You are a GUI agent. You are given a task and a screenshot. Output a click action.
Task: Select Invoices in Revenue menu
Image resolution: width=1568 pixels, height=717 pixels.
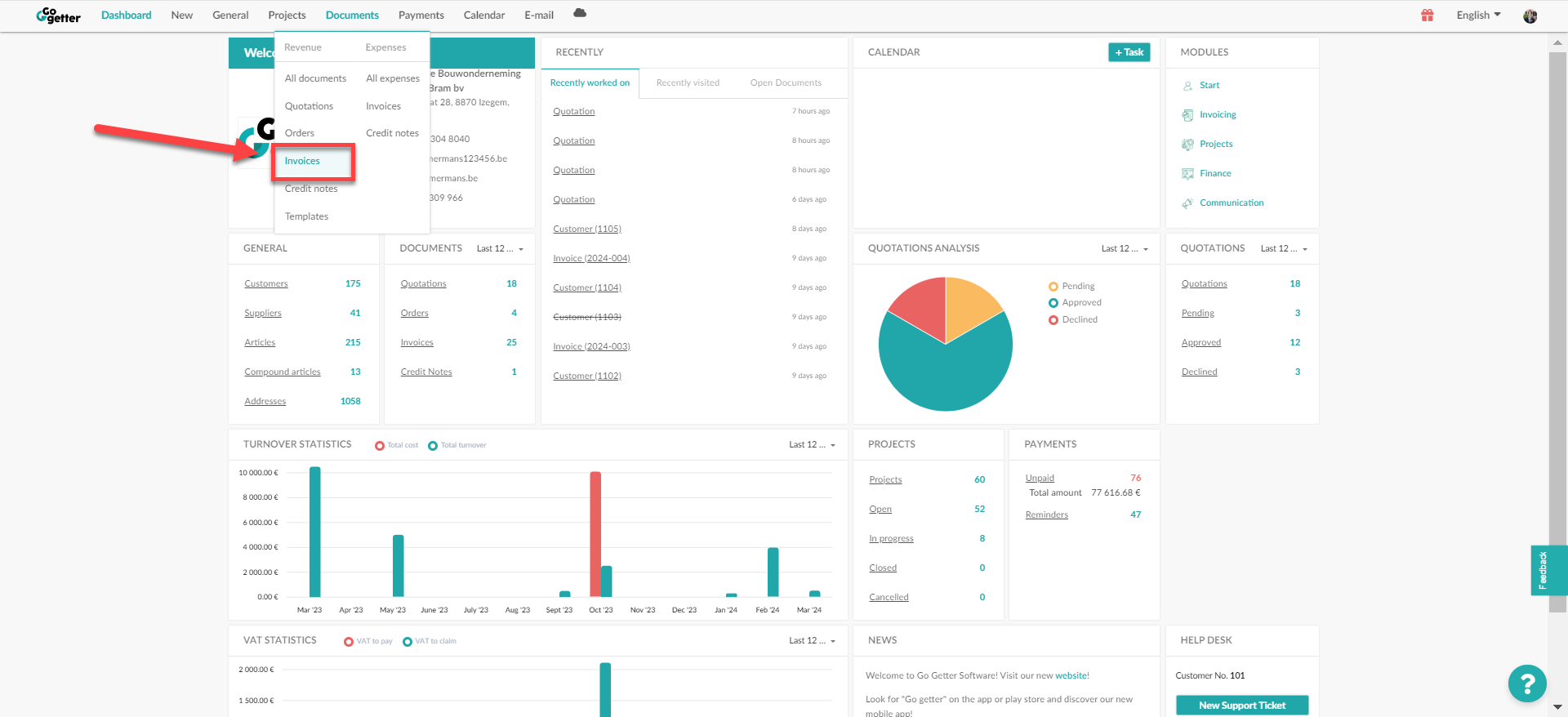tap(302, 161)
